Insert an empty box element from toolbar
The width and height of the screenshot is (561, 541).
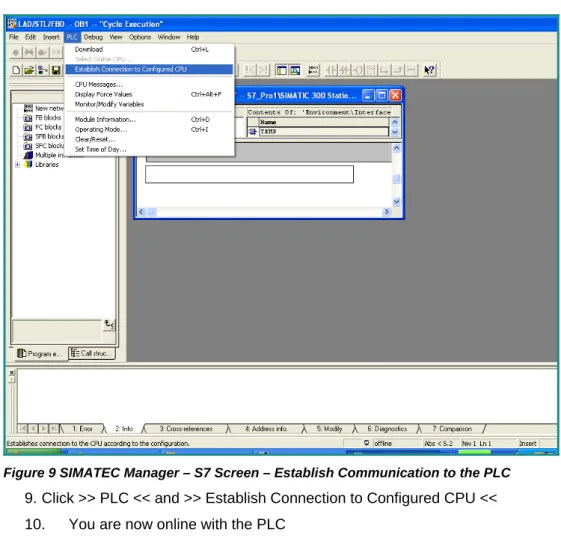[x=371, y=70]
